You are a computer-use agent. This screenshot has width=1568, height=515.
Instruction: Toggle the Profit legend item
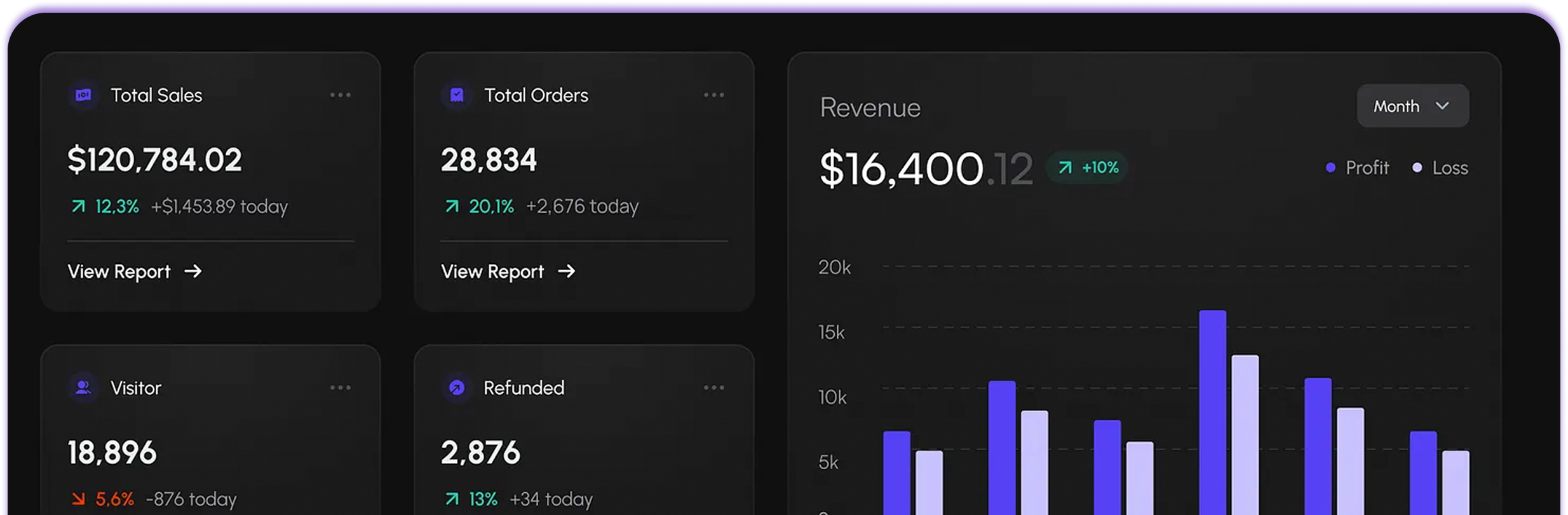(x=1358, y=168)
